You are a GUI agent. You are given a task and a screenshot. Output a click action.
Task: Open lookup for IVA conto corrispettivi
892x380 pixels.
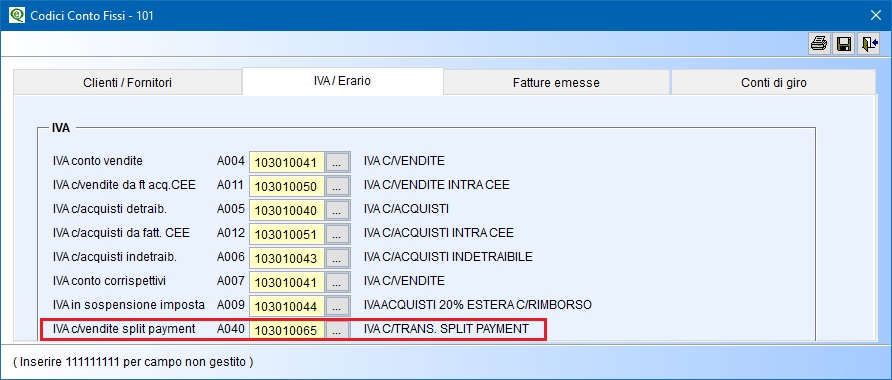[337, 282]
